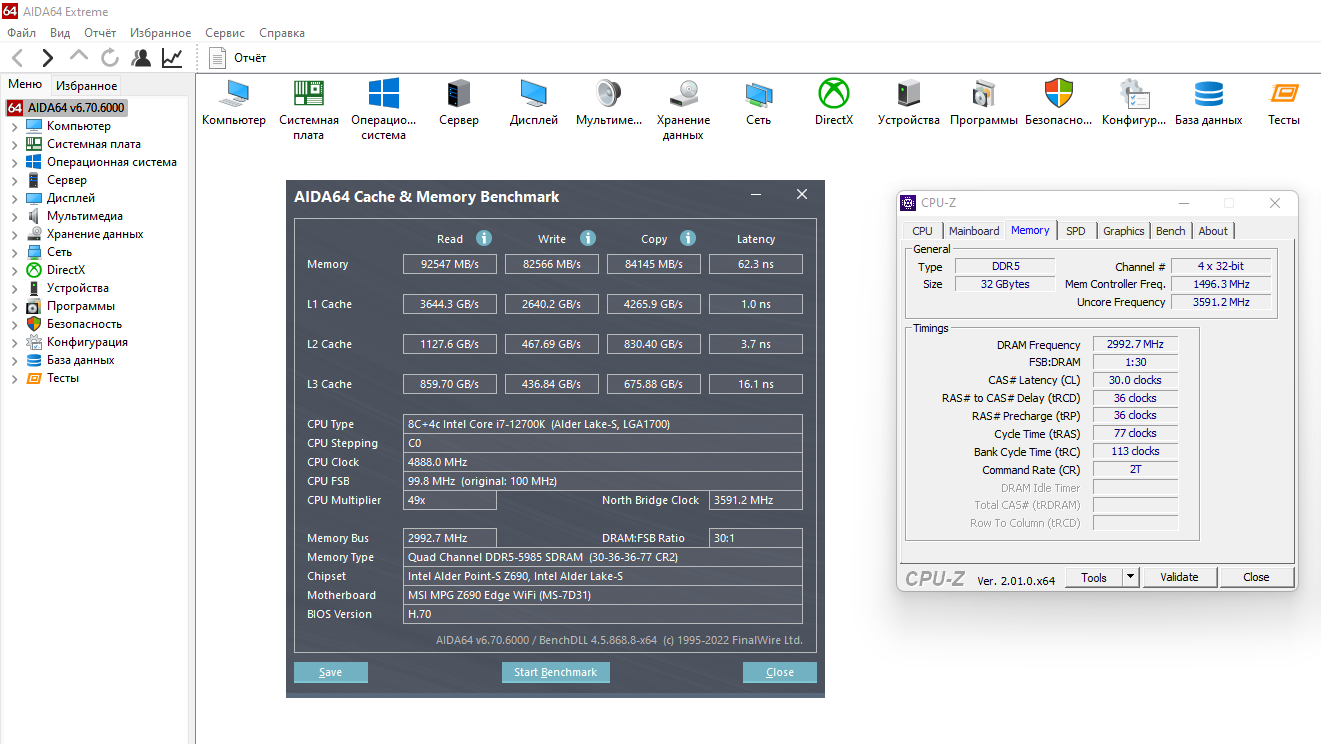Open the Tools dropdown arrow in CPU-Z
This screenshot has height=744, width=1321.
[x=1131, y=577]
